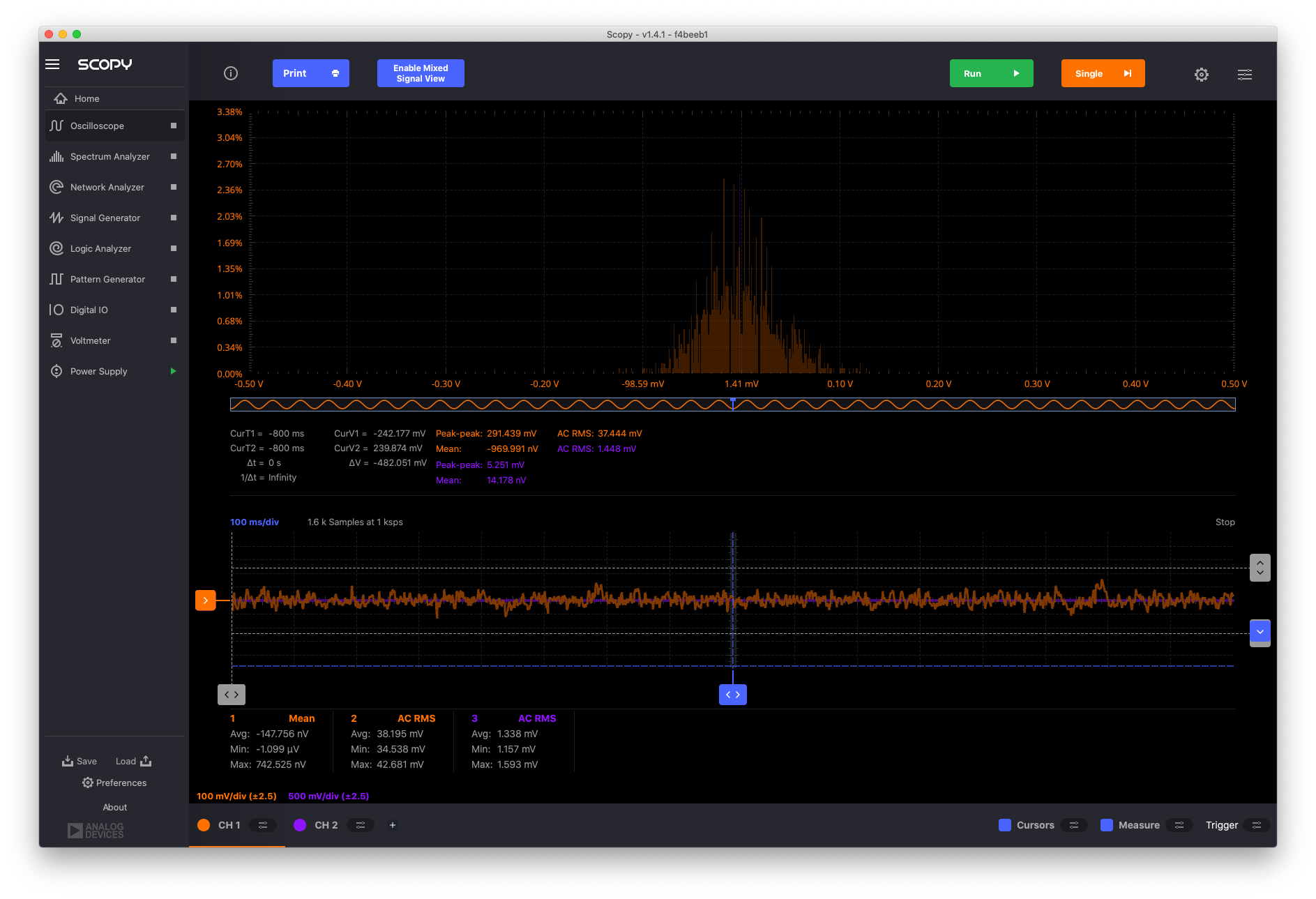Open Trigger settings menu button
1316x899 pixels.
pos(1257,825)
